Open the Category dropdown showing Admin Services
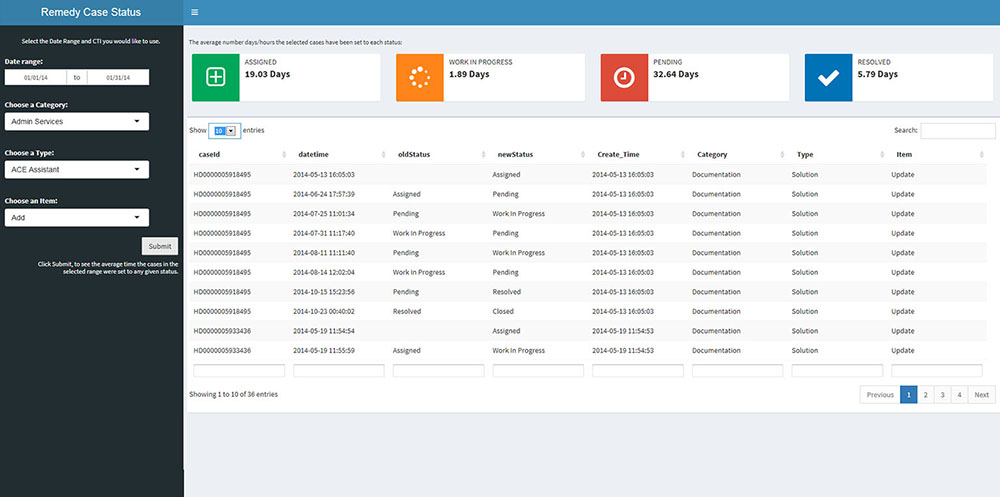The height and width of the screenshot is (497, 1000). point(77,121)
